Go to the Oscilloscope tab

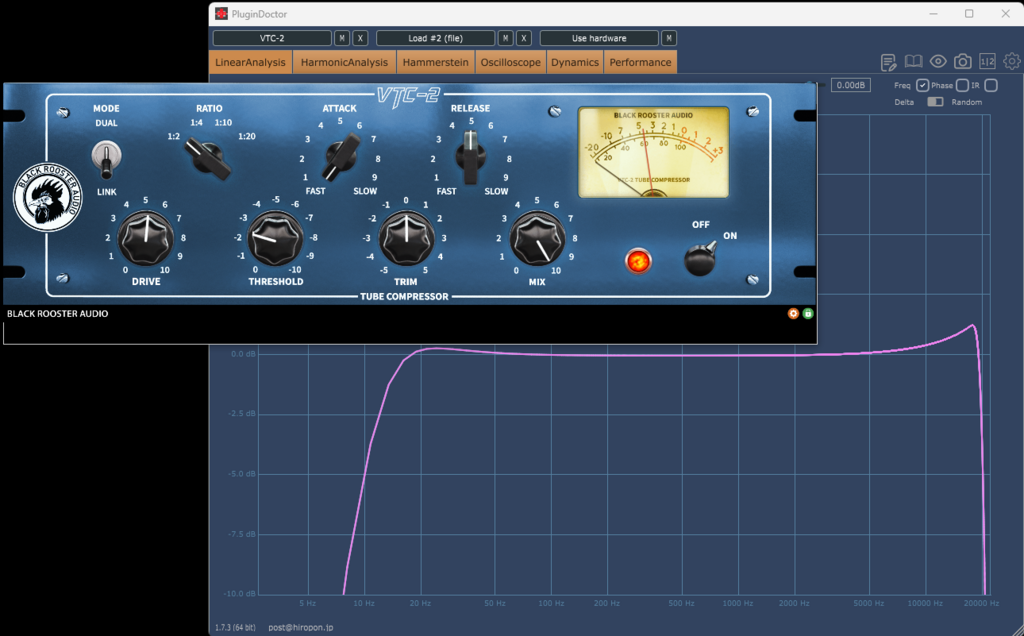pyautogui.click(x=511, y=62)
